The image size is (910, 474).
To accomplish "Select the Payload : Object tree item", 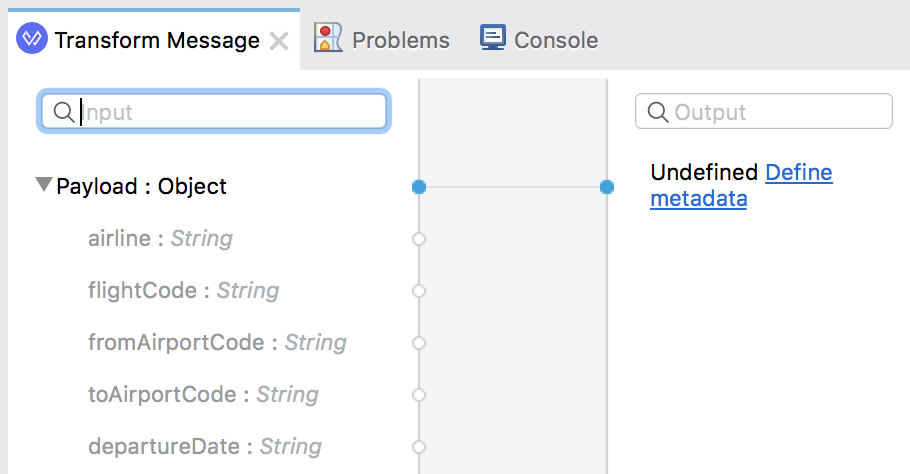I will 141,186.
